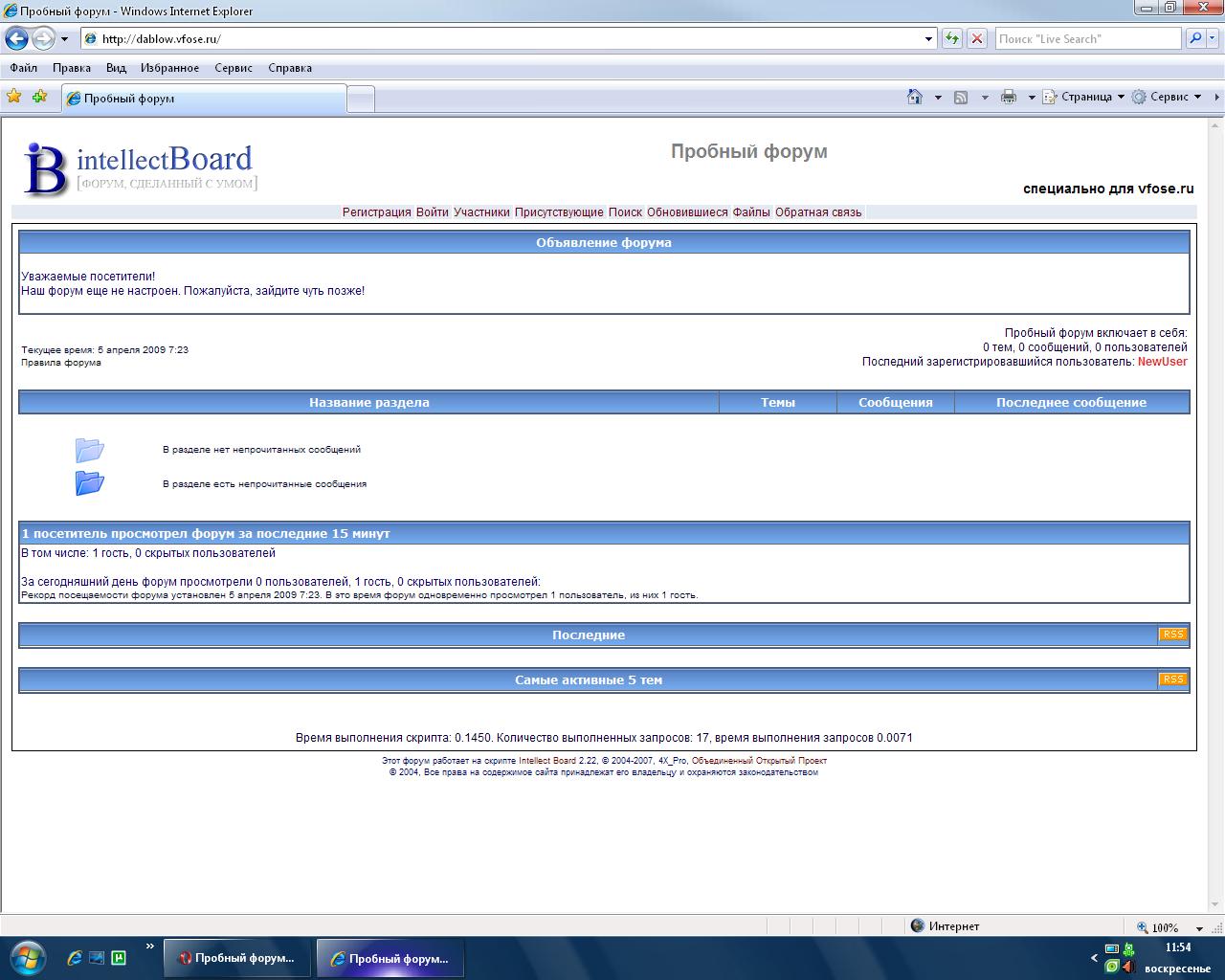Open the Windows Start menu orb

coord(27,957)
